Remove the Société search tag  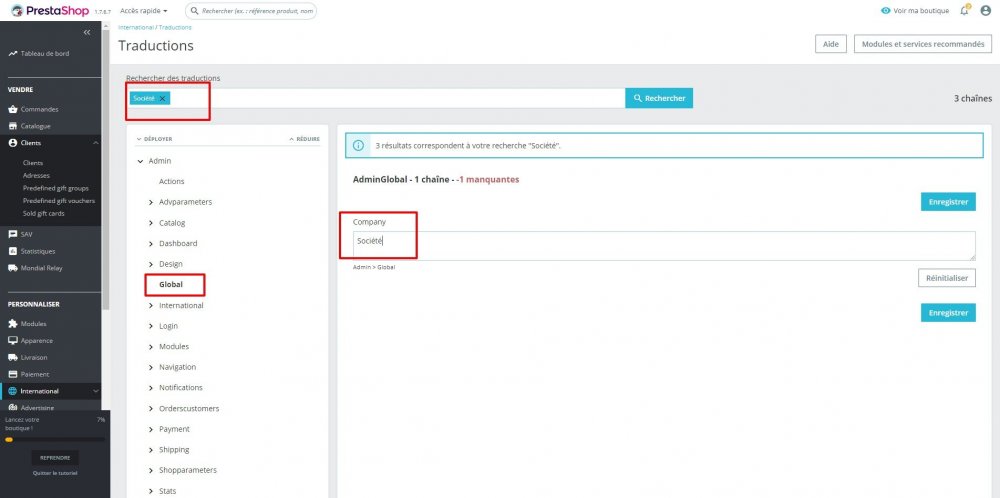(x=162, y=98)
